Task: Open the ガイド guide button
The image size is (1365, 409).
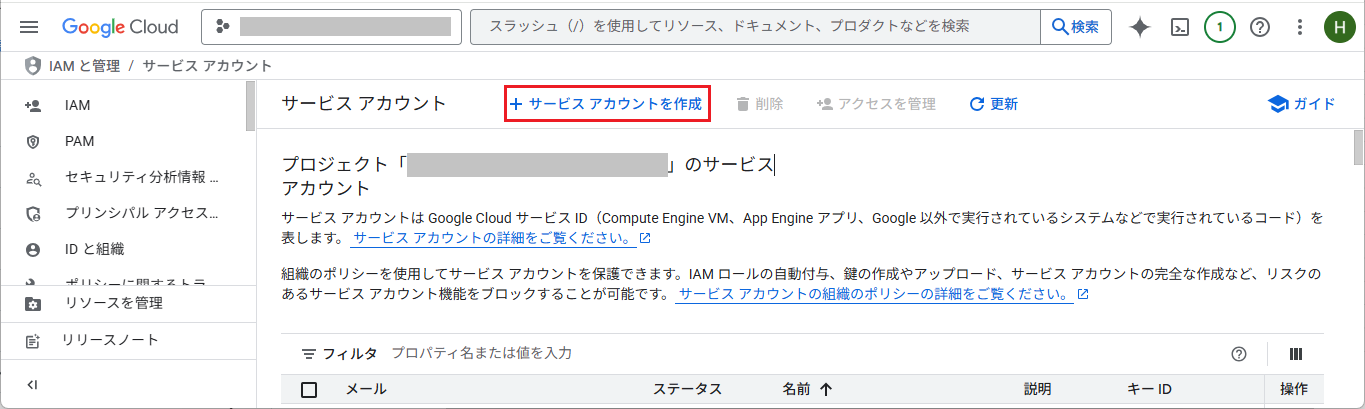Action: click(1301, 104)
